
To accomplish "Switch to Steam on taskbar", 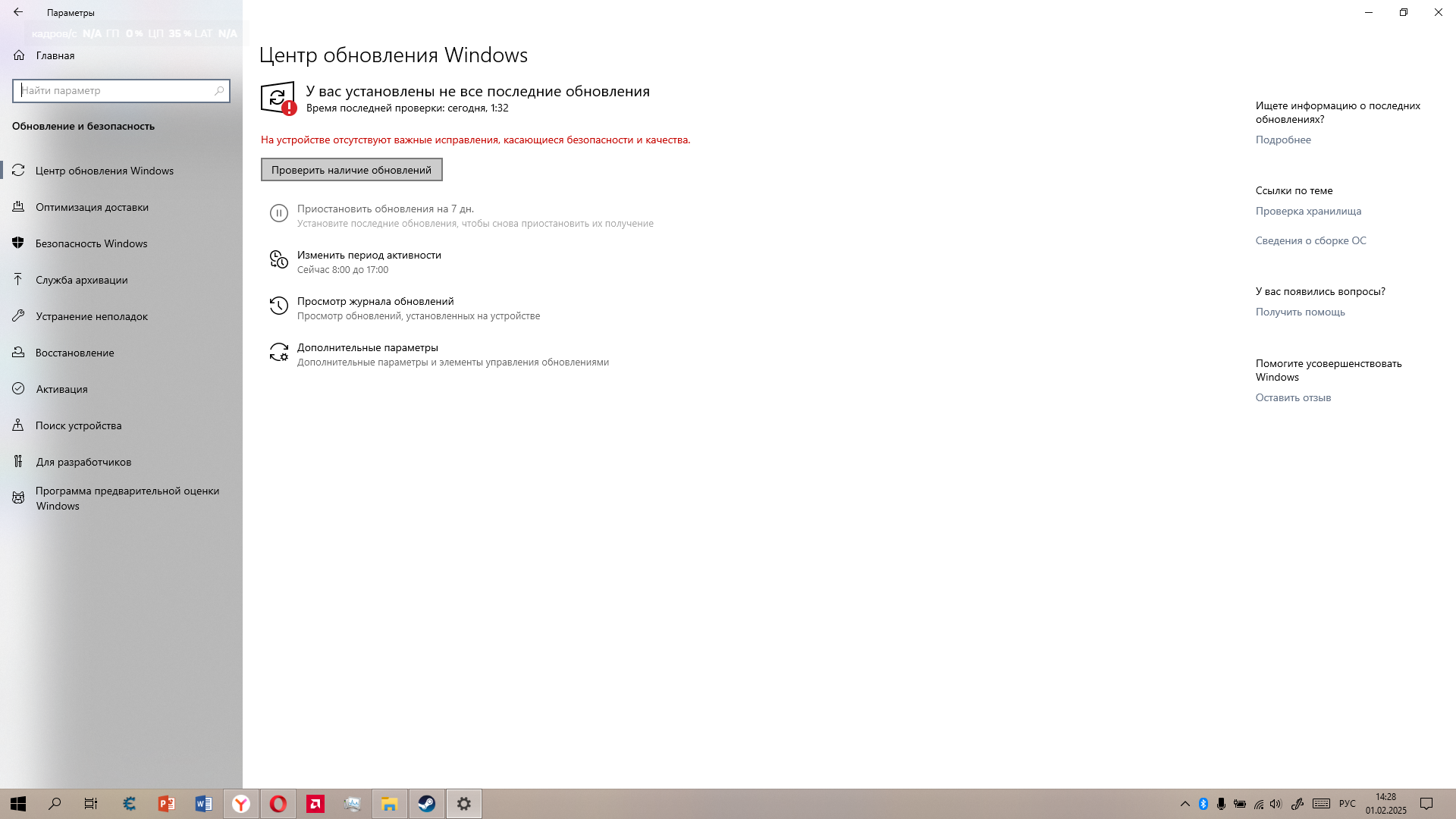I will pyautogui.click(x=427, y=804).
